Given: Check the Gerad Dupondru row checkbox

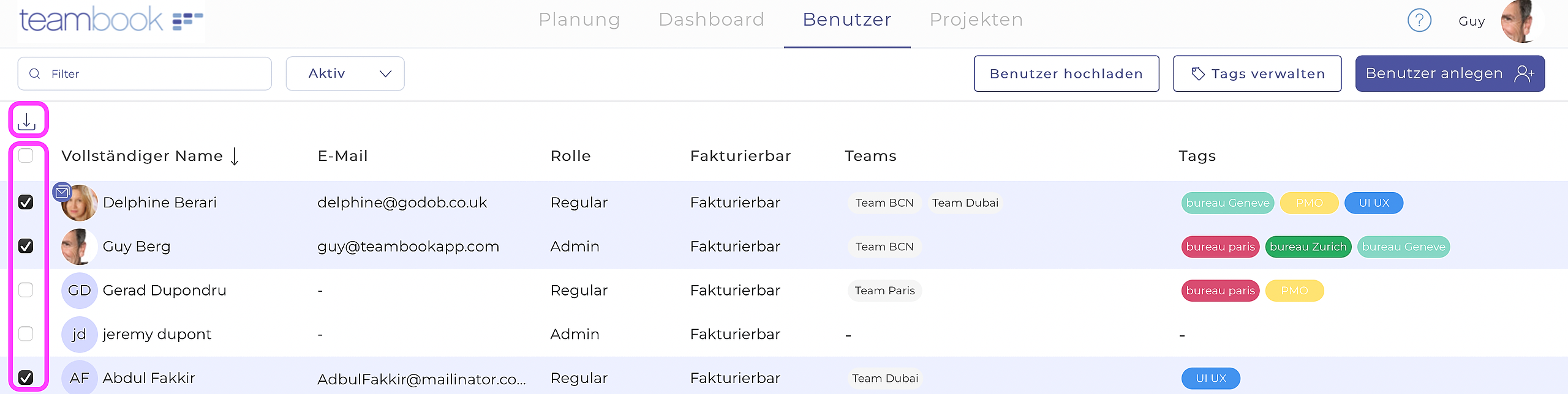Looking at the screenshot, I should [x=26, y=290].
